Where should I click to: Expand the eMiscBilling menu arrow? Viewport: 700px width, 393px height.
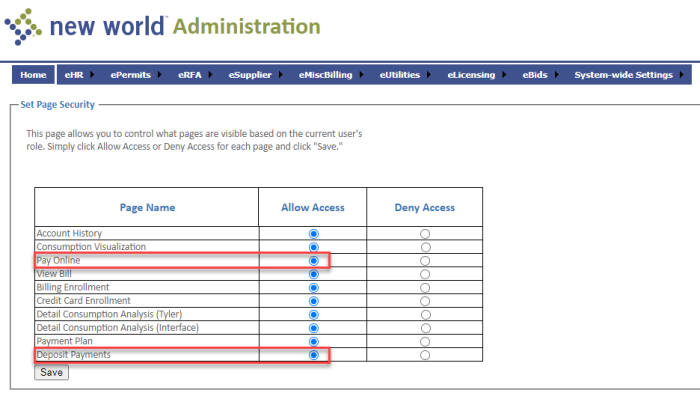pos(361,75)
